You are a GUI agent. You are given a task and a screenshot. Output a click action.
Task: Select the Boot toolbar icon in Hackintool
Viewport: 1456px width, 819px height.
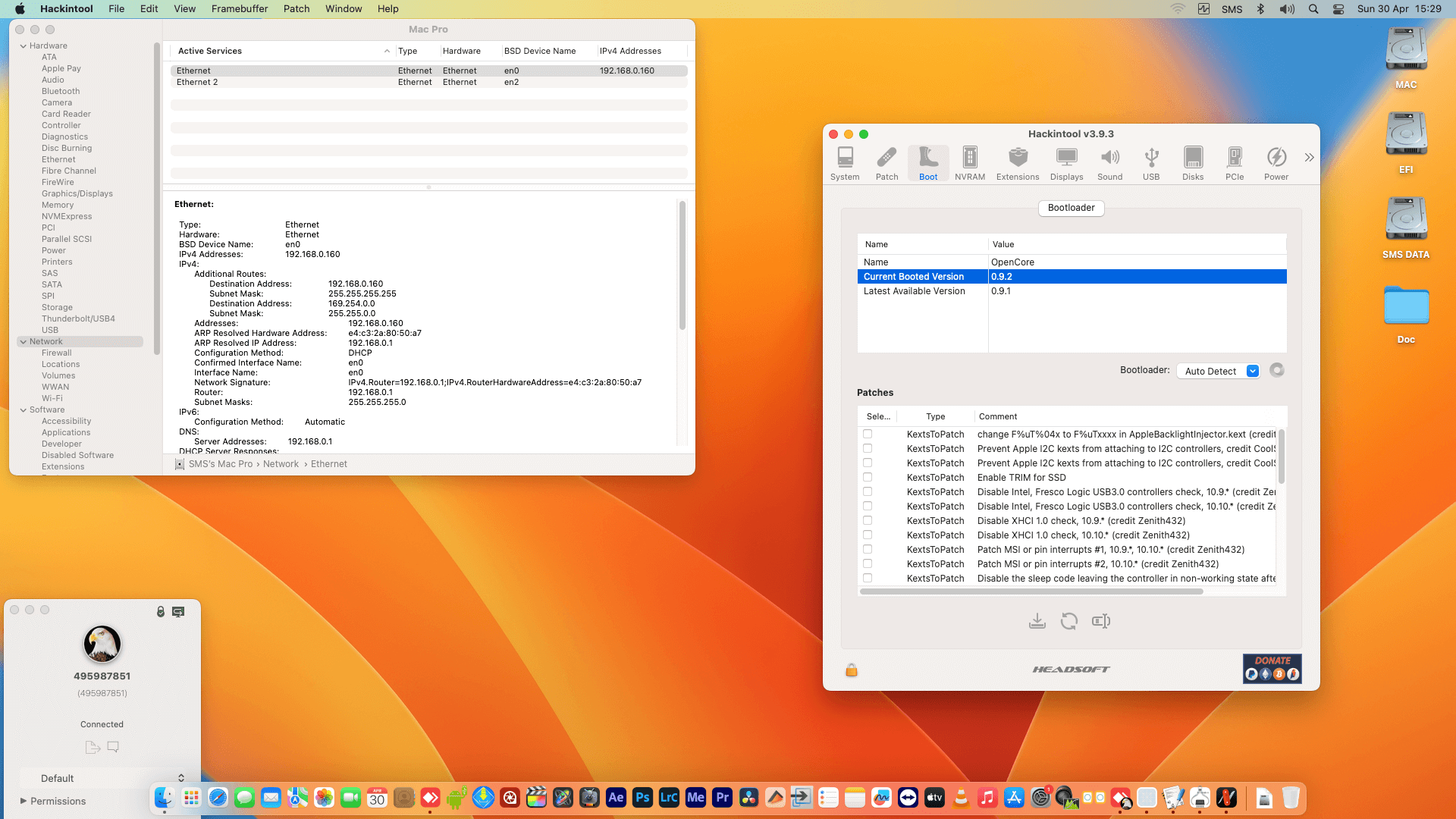point(928,163)
